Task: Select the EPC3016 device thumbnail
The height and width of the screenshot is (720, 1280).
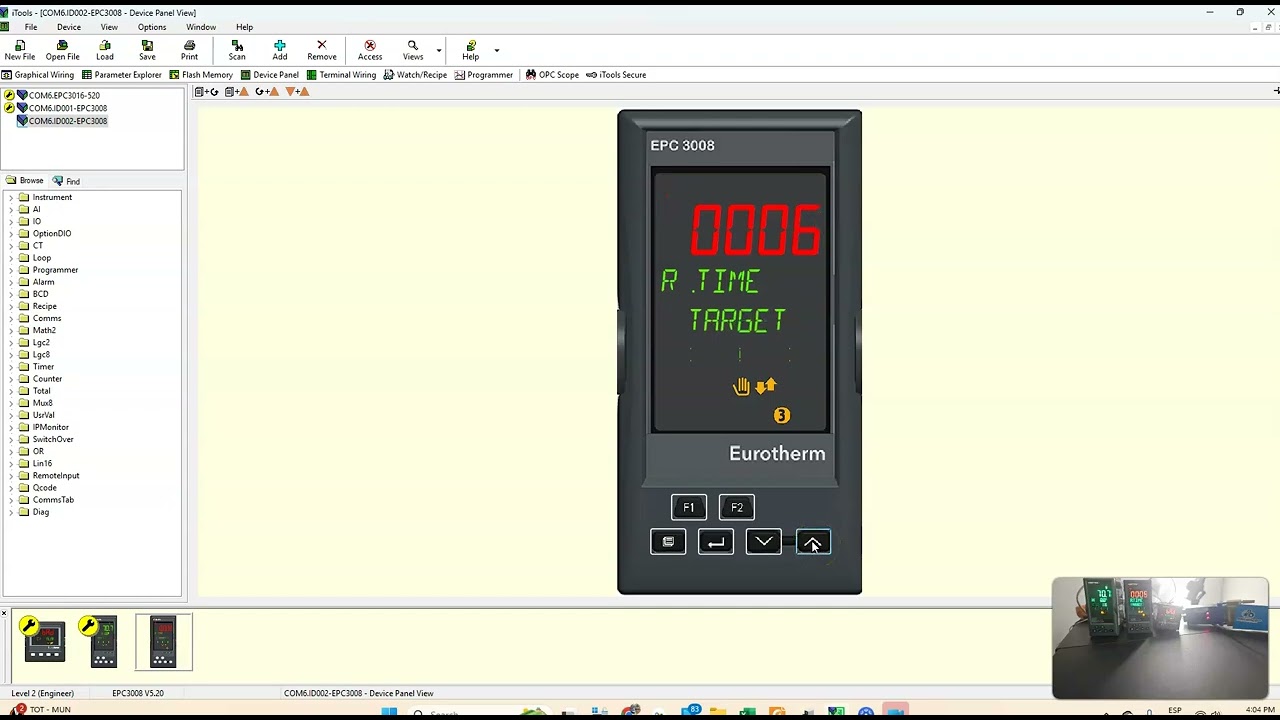Action: [44, 641]
